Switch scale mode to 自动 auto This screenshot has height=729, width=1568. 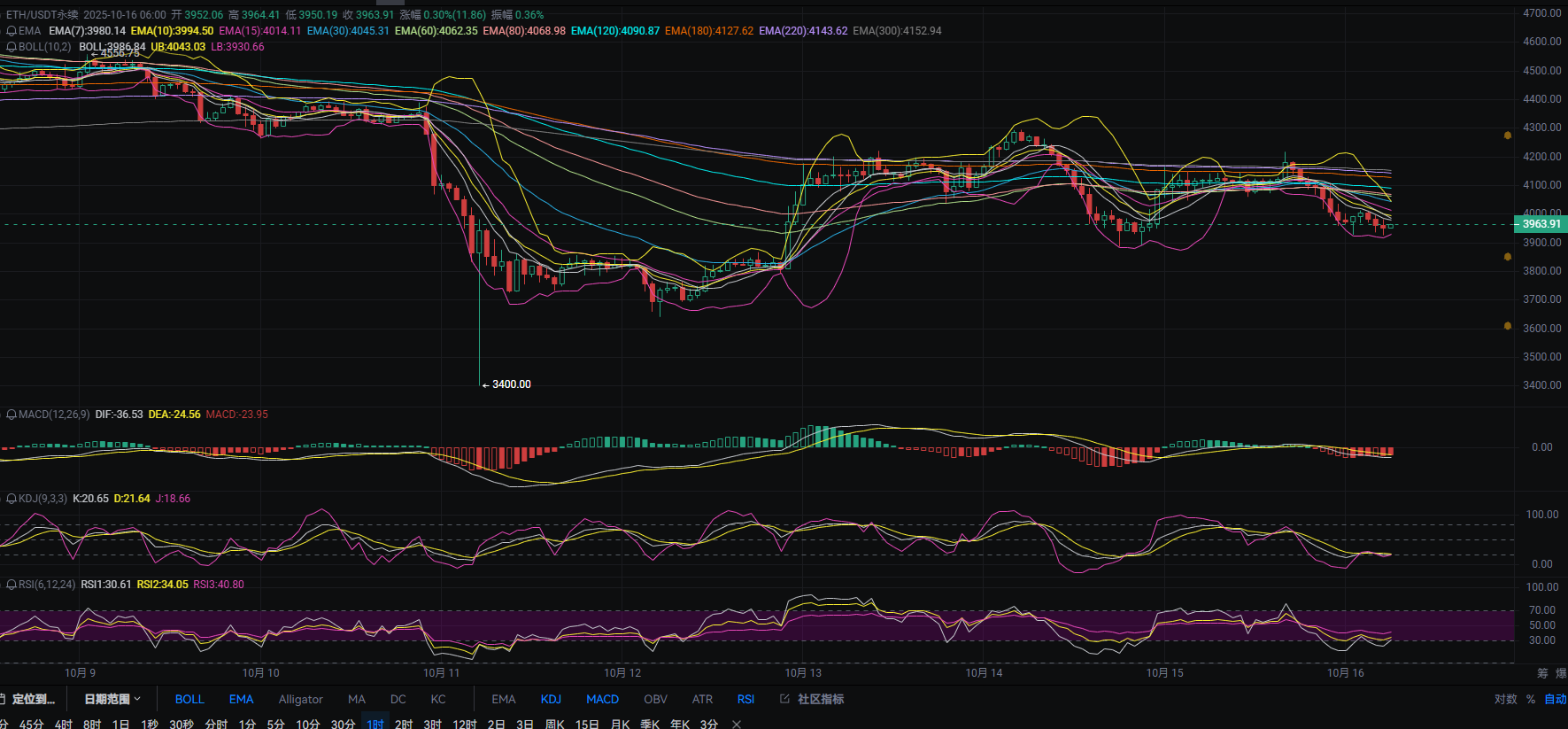pyautogui.click(x=1555, y=699)
